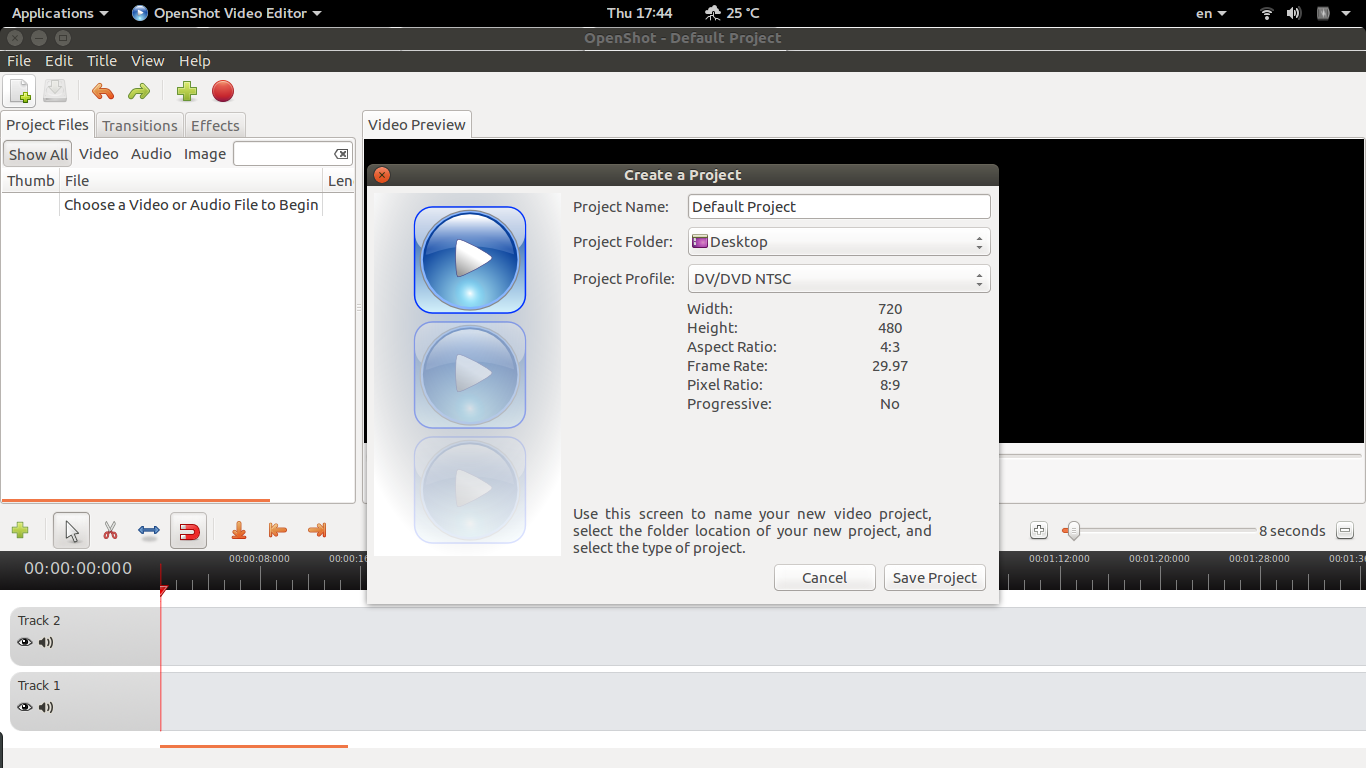Open the Edit menu

[59, 61]
